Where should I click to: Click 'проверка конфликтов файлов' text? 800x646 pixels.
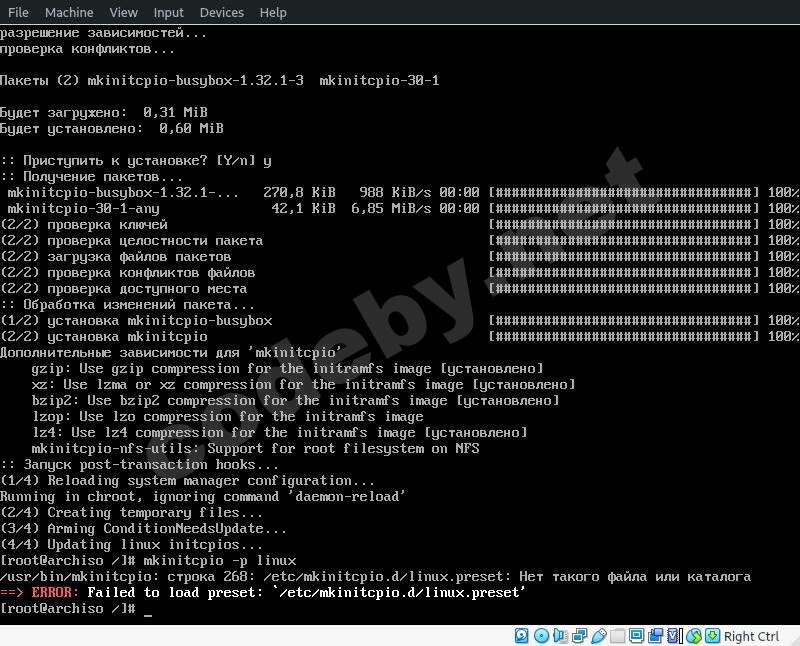click(151, 272)
